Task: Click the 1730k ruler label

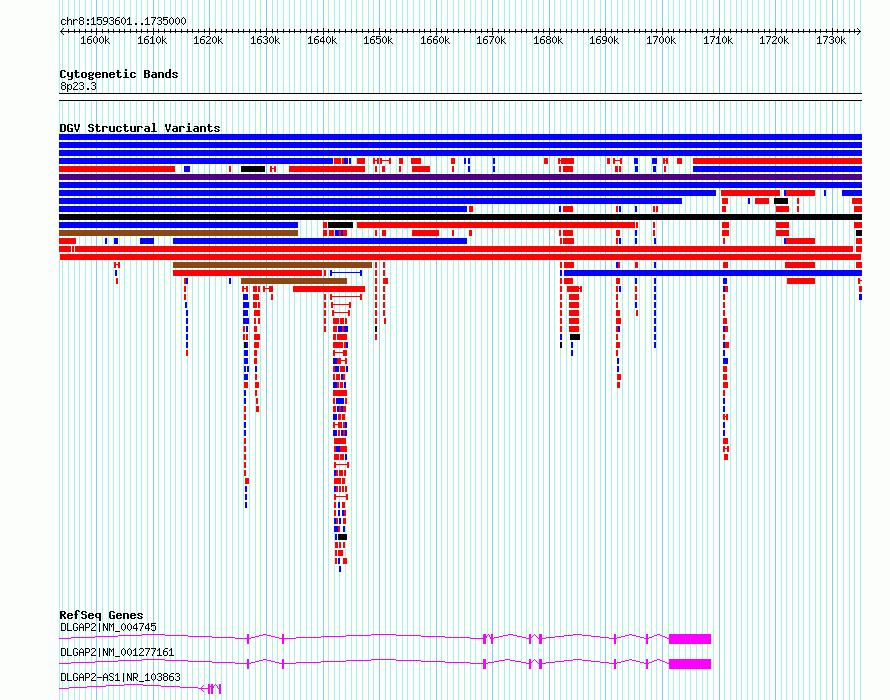Action: [831, 40]
